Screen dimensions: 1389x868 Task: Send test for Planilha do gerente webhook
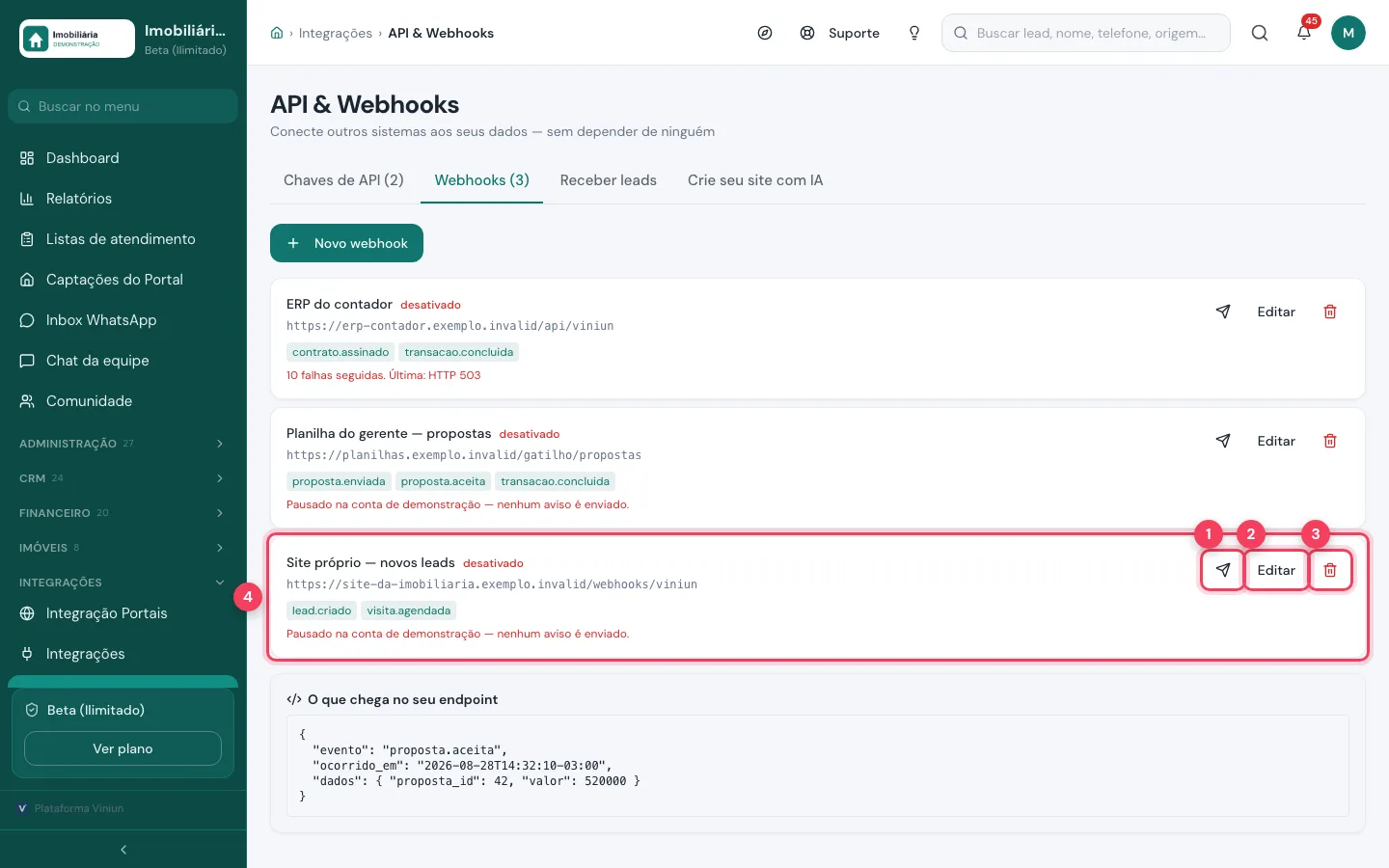tap(1223, 441)
